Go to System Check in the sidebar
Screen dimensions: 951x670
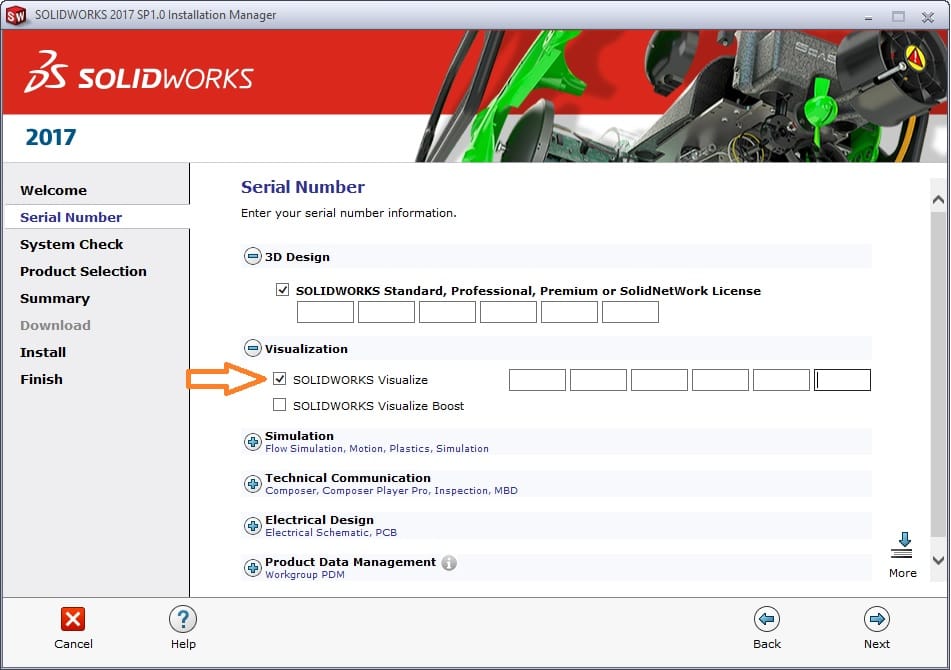point(72,244)
